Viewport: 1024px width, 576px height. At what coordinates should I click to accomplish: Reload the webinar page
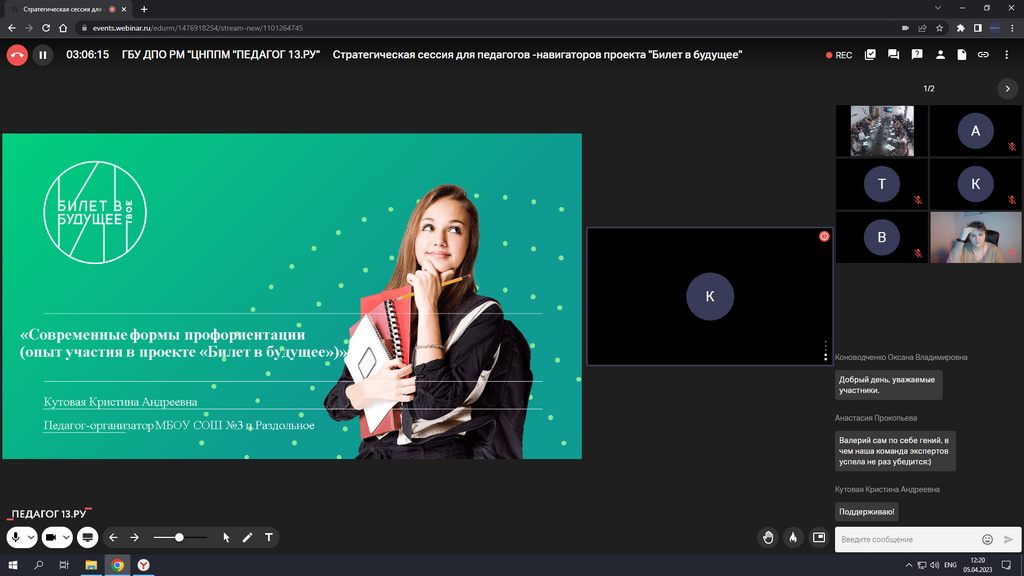[46, 28]
